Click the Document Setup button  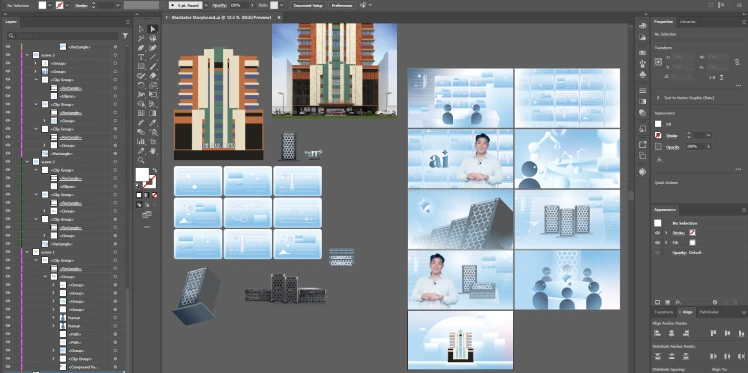click(308, 5)
